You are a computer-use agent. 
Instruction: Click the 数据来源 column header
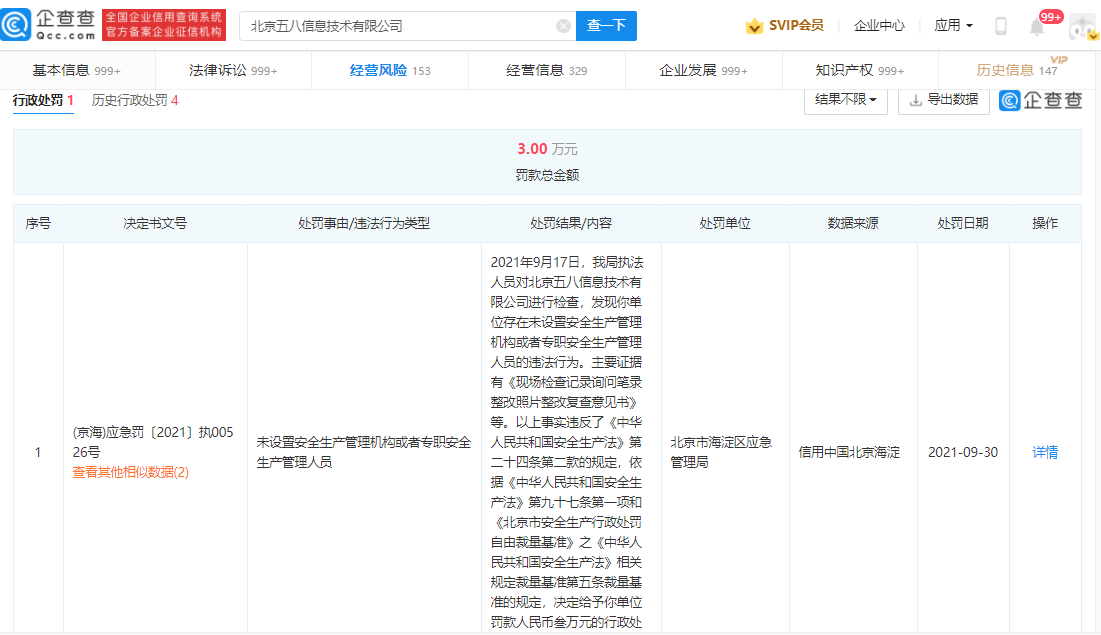coord(852,223)
